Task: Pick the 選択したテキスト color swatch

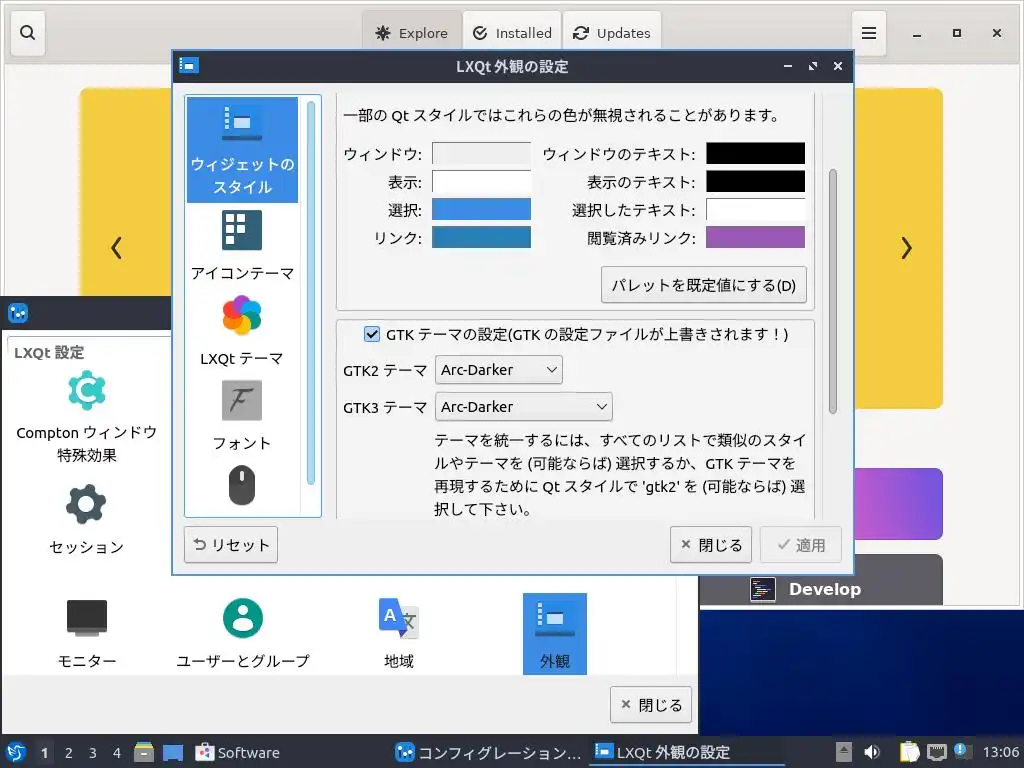Action: pos(756,210)
